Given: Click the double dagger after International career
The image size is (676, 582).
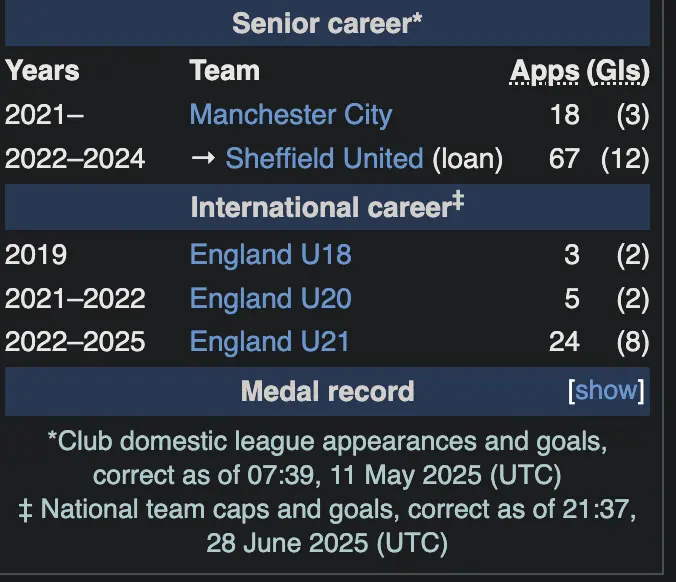Looking at the screenshot, I should pyautogui.click(x=458, y=203).
